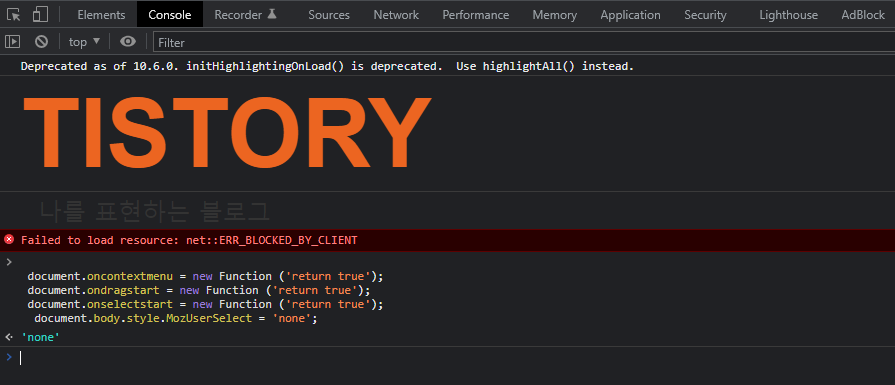Screen dimensions: 895x385
Task: Go to the Performance tab
Action: [475, 15]
